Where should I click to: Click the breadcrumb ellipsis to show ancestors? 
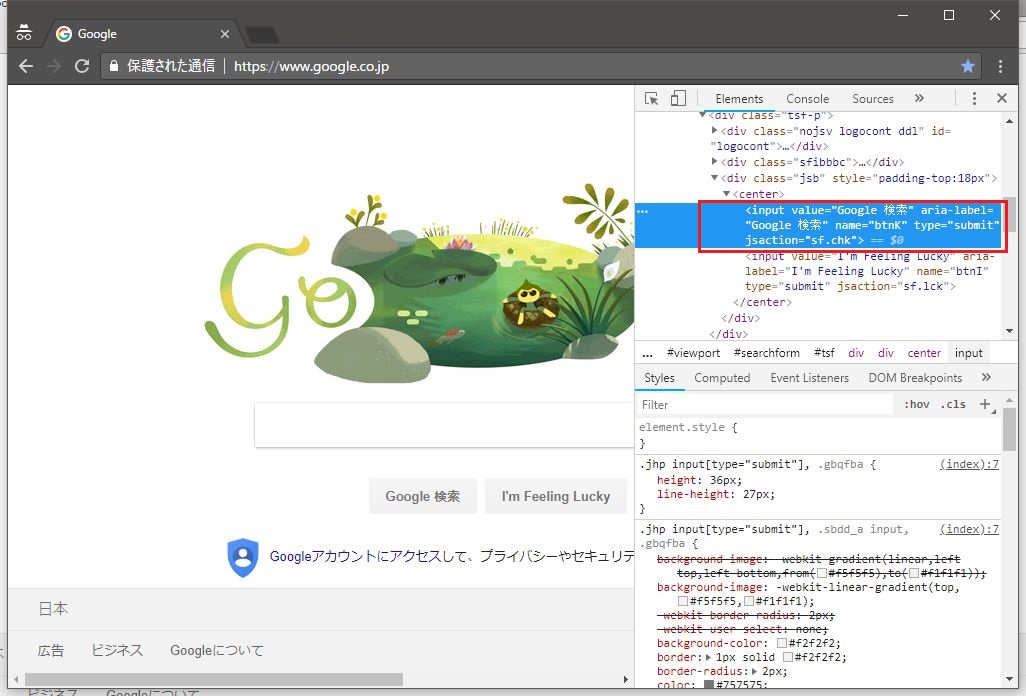(647, 354)
